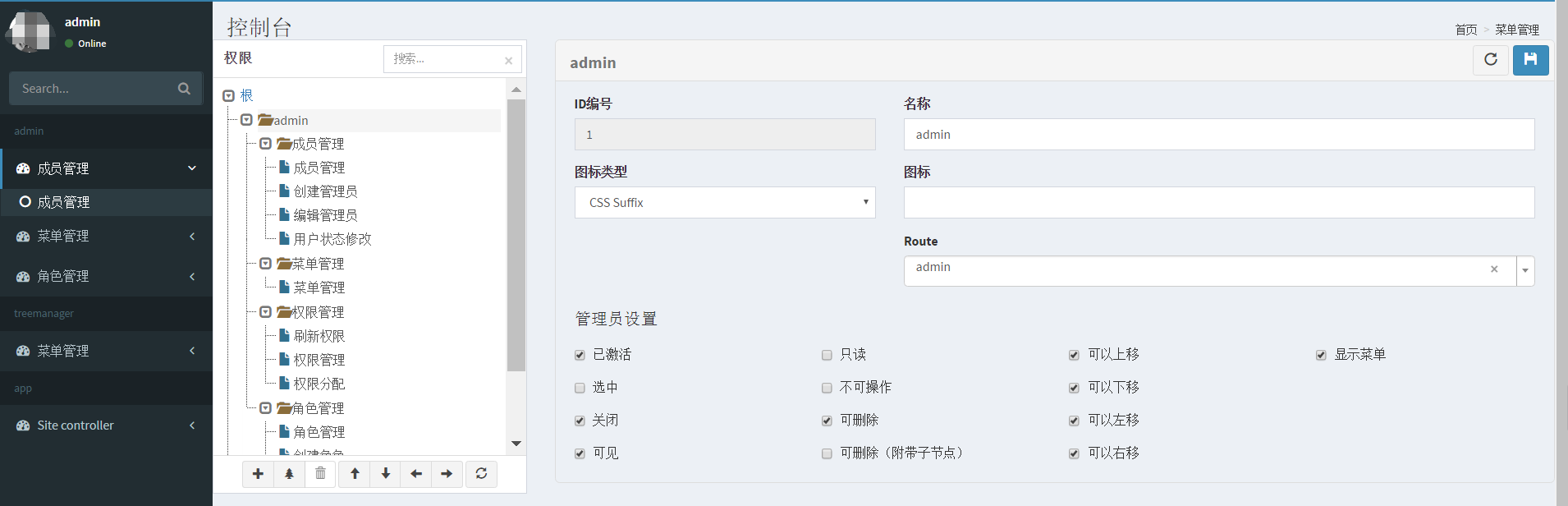Collapse the 根 root tree node
1568x506 pixels.
[228, 96]
